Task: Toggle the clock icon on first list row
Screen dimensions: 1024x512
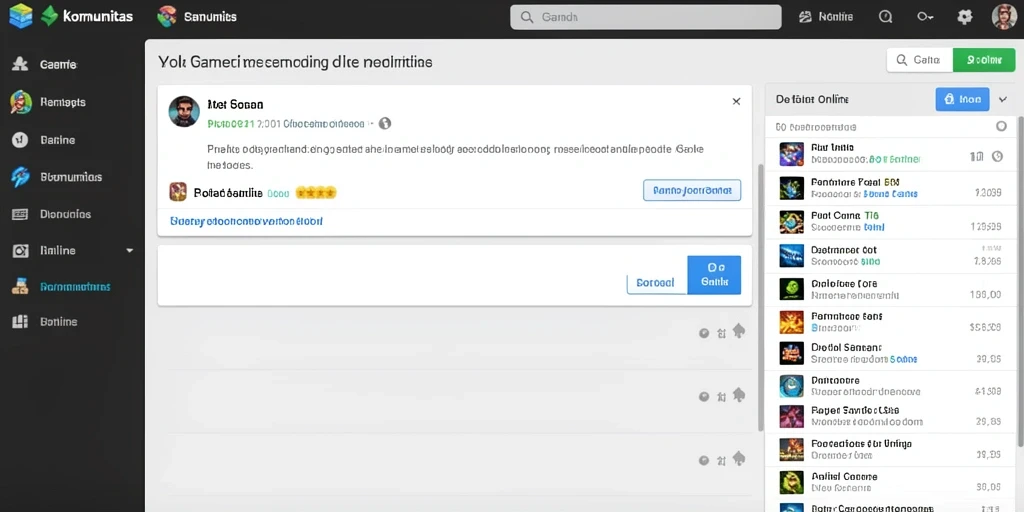Action: pyautogui.click(x=997, y=157)
